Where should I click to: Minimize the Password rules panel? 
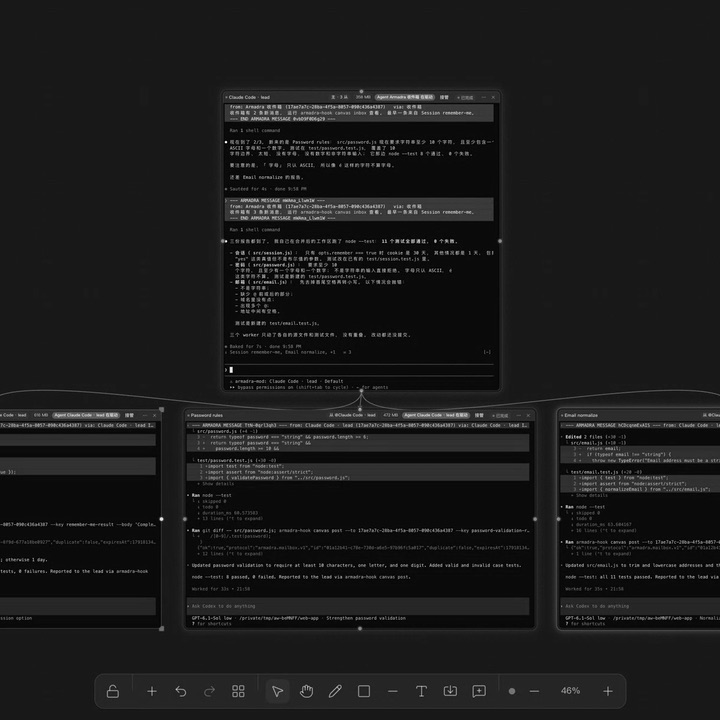pyautogui.click(x=518, y=415)
